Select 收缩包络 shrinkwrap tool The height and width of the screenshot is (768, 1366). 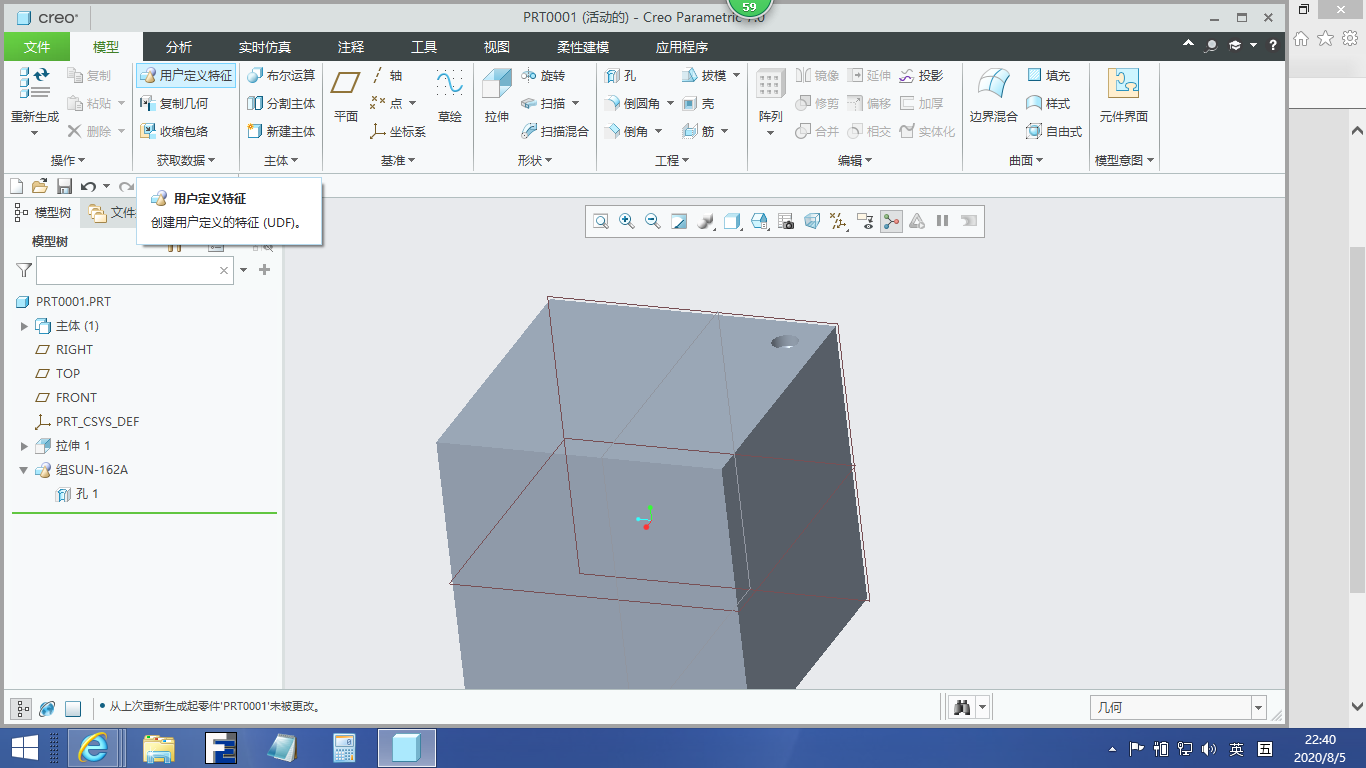click(x=174, y=131)
